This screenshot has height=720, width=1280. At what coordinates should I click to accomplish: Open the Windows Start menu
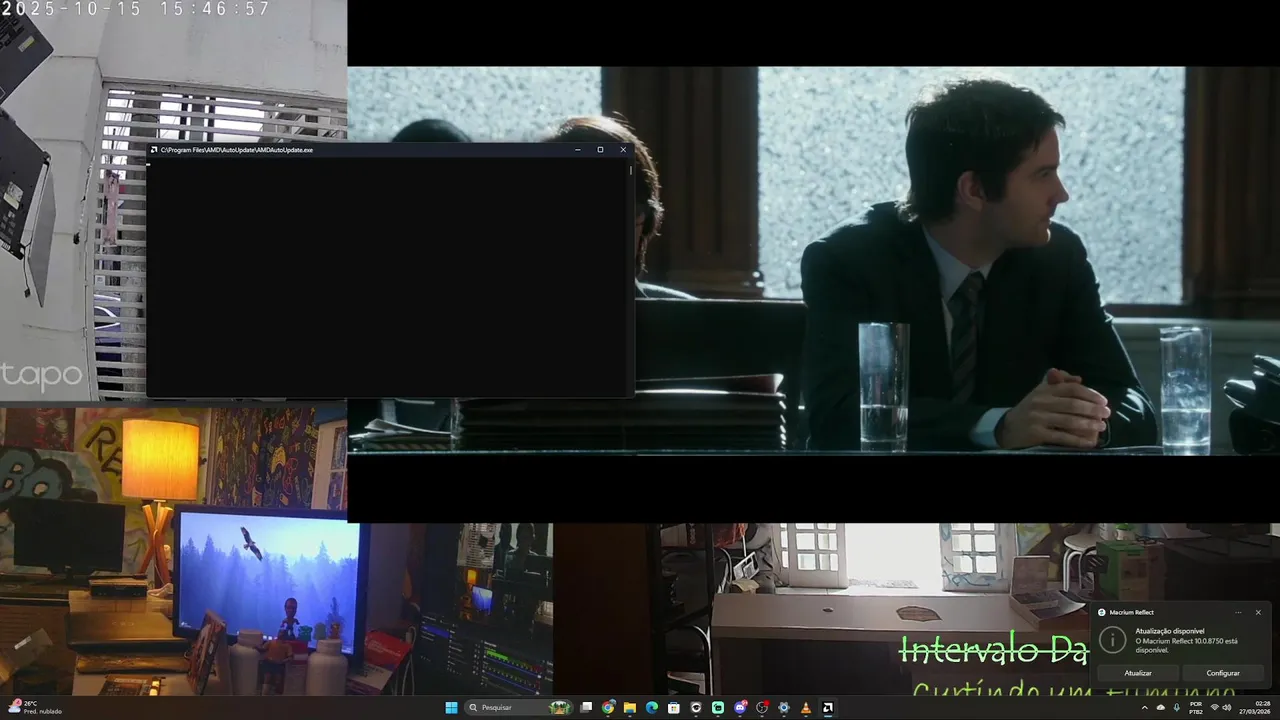tap(451, 707)
